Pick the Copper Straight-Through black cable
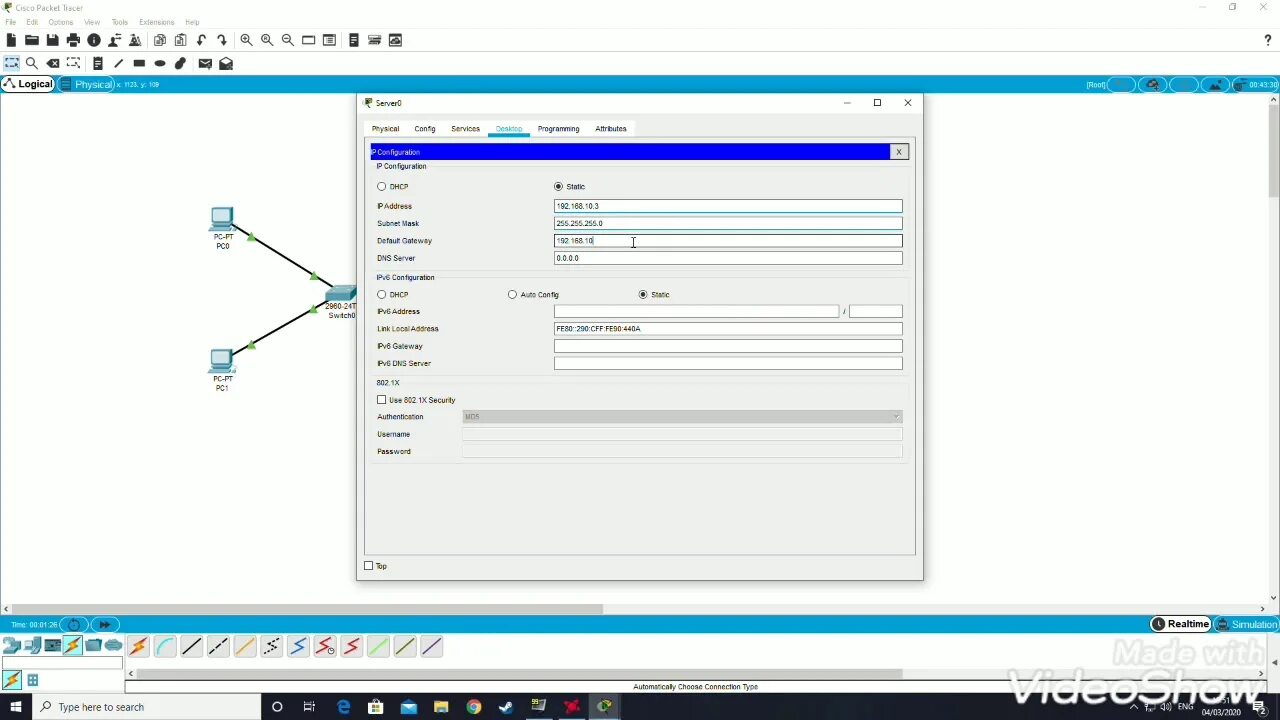The height and width of the screenshot is (720, 1280). 191,647
